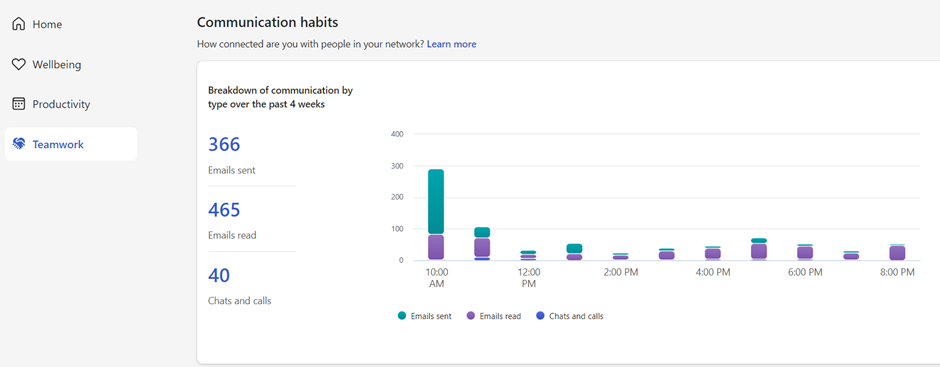The width and height of the screenshot is (940, 367).
Task: Click the 8:00 PM axis label
Action: pos(897,272)
